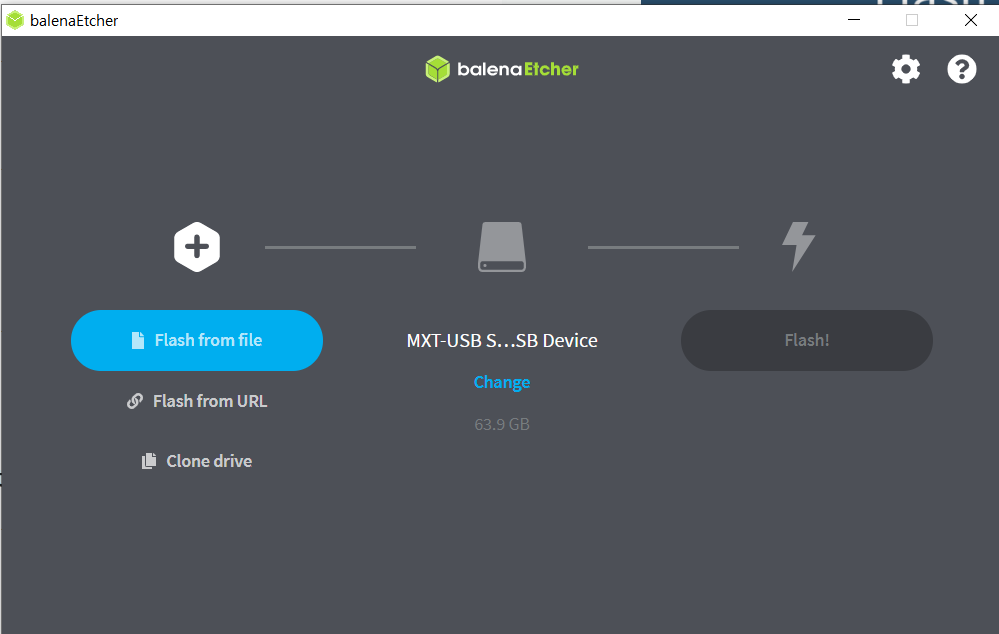The width and height of the screenshot is (999, 634).
Task: Choose Flash from file
Action: click(x=197, y=340)
